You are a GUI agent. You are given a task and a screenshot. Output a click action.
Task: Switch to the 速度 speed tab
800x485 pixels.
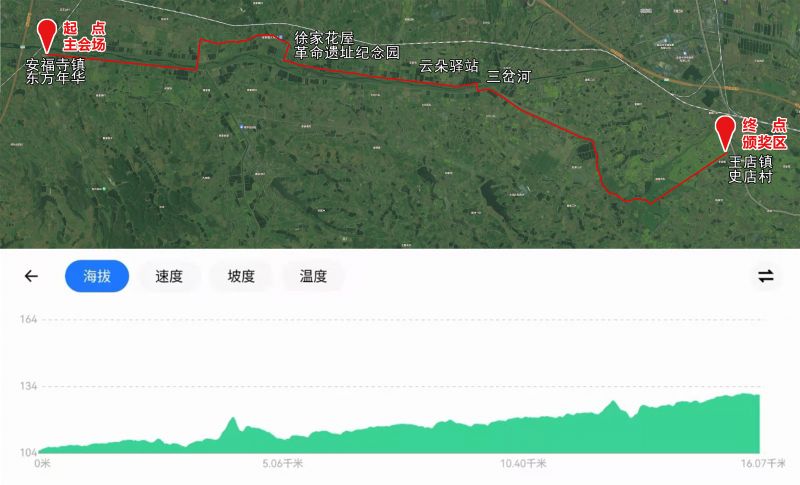tap(169, 276)
